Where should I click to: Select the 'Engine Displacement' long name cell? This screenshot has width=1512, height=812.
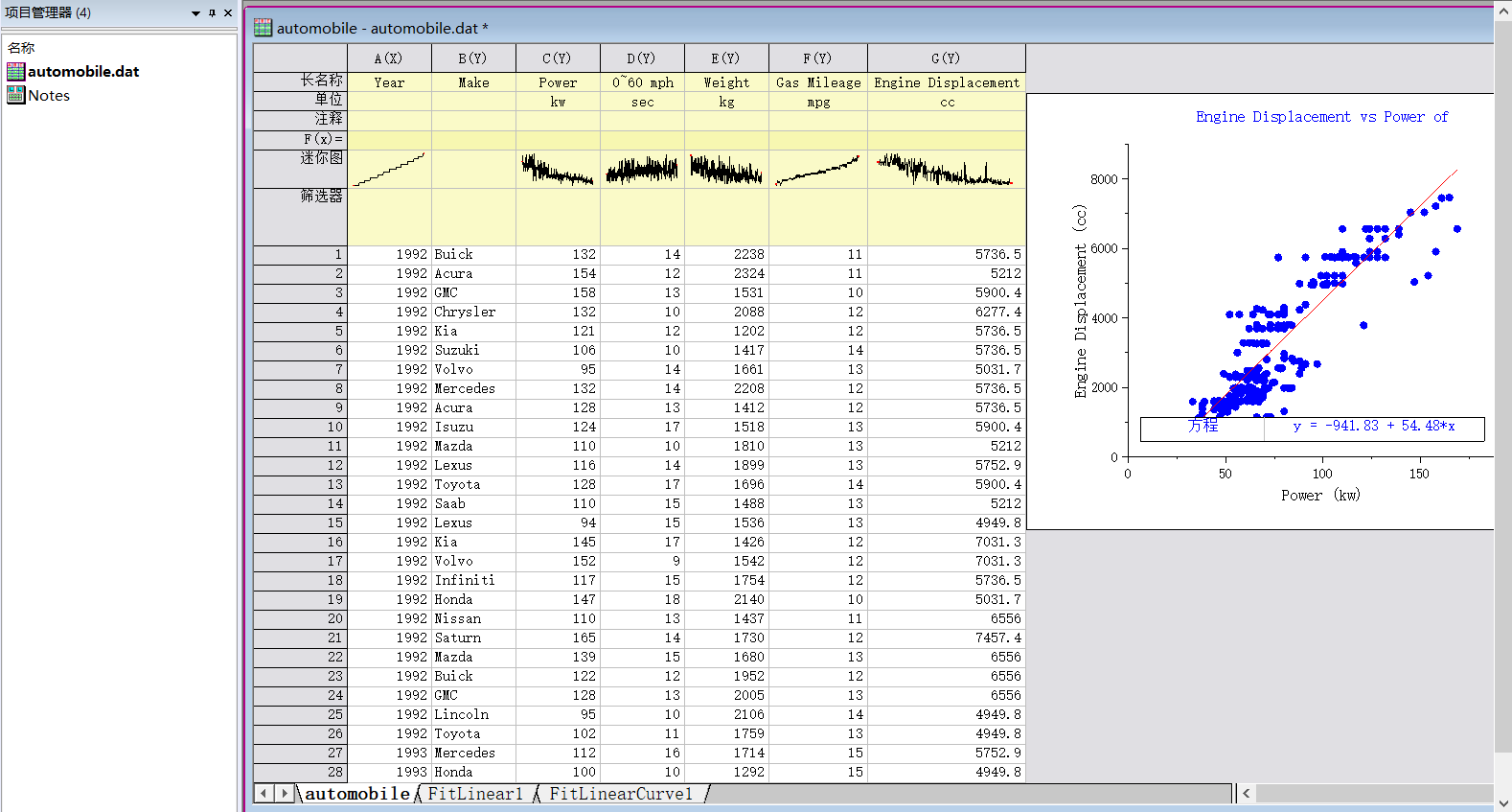click(947, 82)
